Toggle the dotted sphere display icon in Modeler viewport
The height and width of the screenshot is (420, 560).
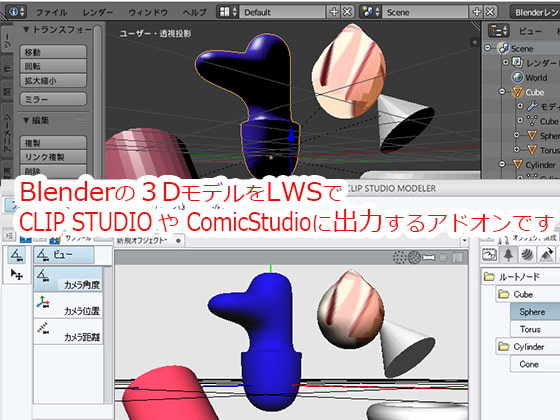coord(399,257)
